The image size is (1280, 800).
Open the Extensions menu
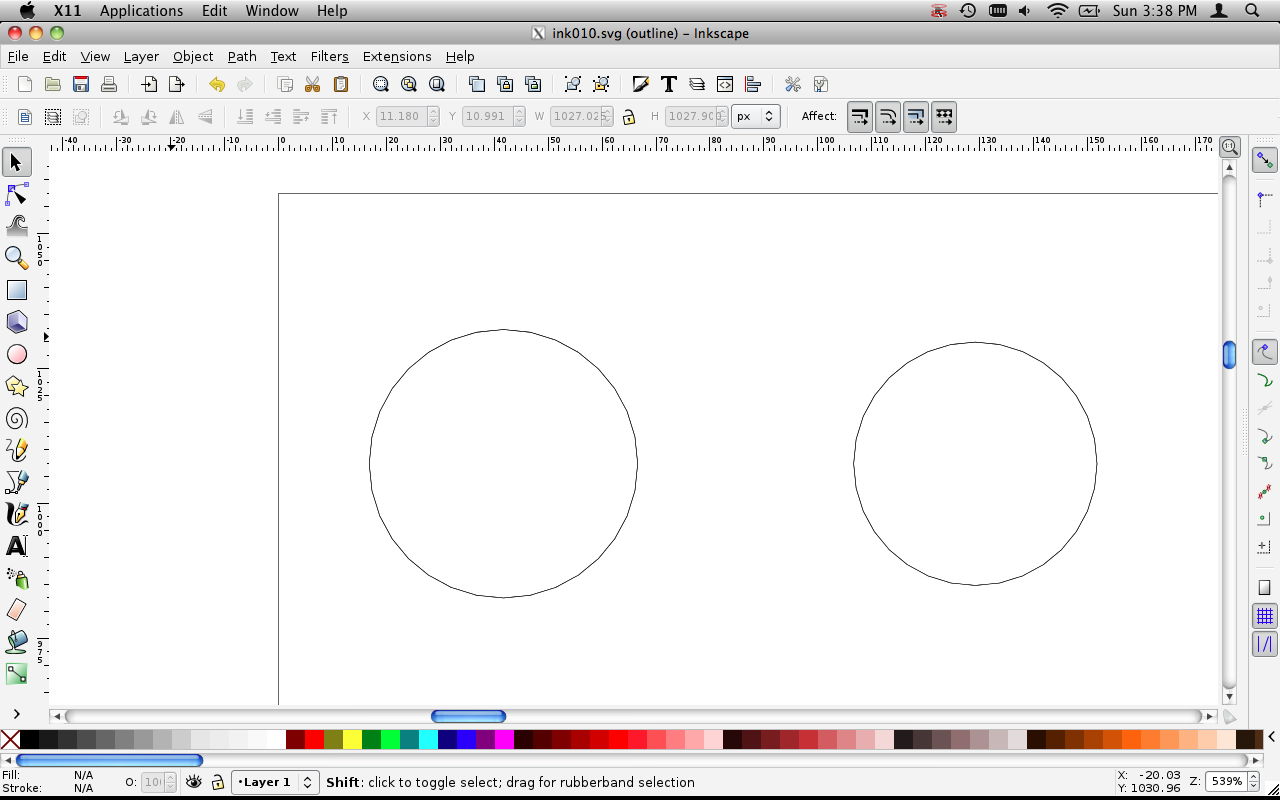coord(397,56)
